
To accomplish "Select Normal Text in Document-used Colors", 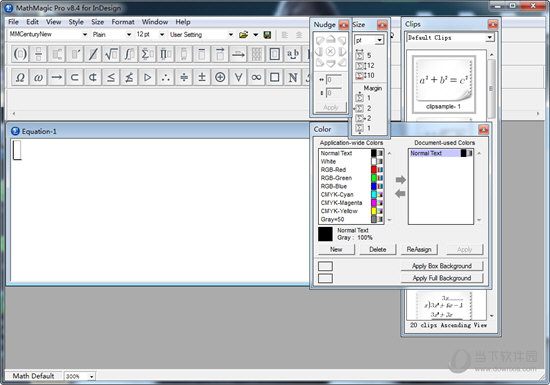I will coord(441,153).
